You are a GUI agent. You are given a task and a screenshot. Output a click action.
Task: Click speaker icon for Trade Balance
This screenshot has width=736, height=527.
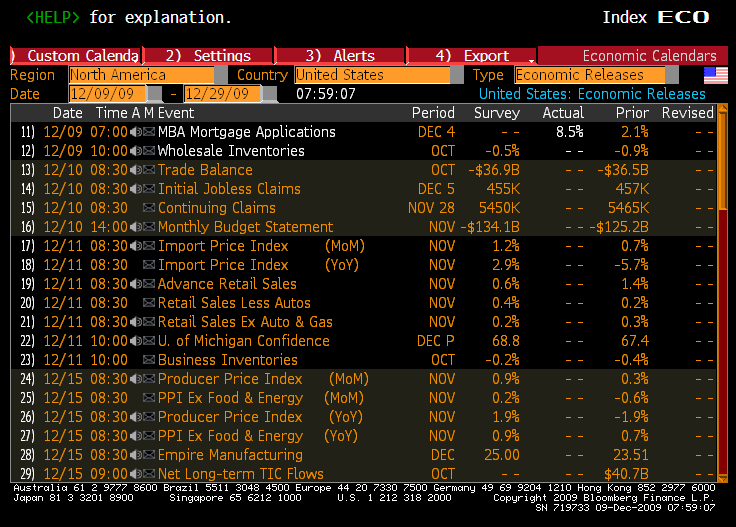(x=136, y=170)
